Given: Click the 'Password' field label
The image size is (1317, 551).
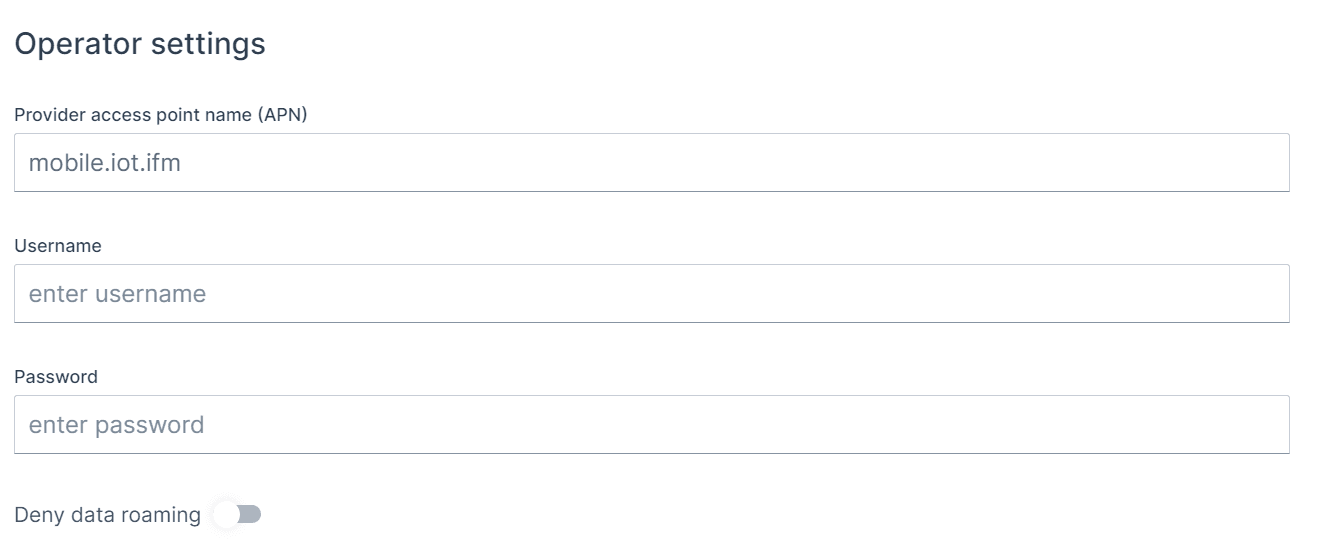Looking at the screenshot, I should coord(56,377).
